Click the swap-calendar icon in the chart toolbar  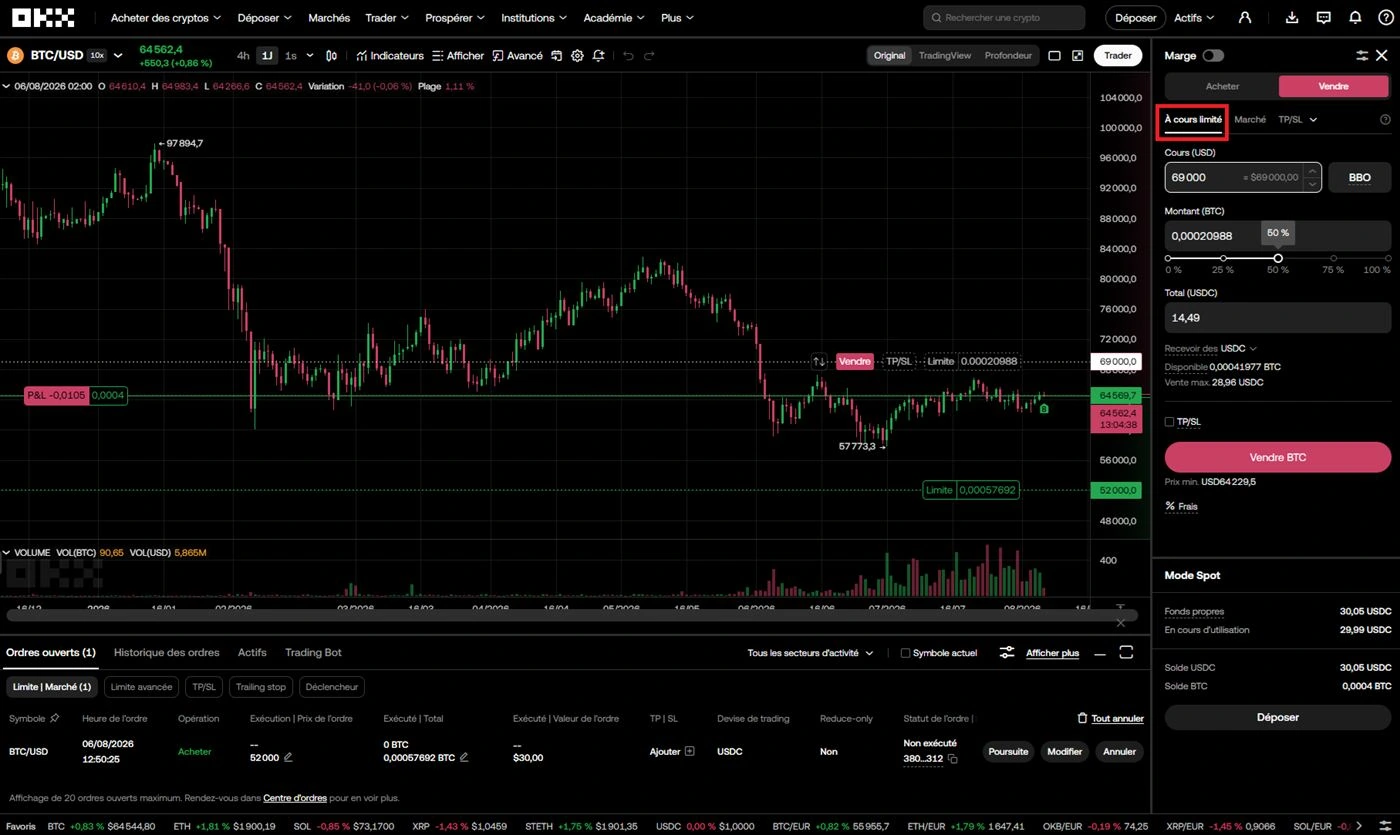tap(556, 56)
